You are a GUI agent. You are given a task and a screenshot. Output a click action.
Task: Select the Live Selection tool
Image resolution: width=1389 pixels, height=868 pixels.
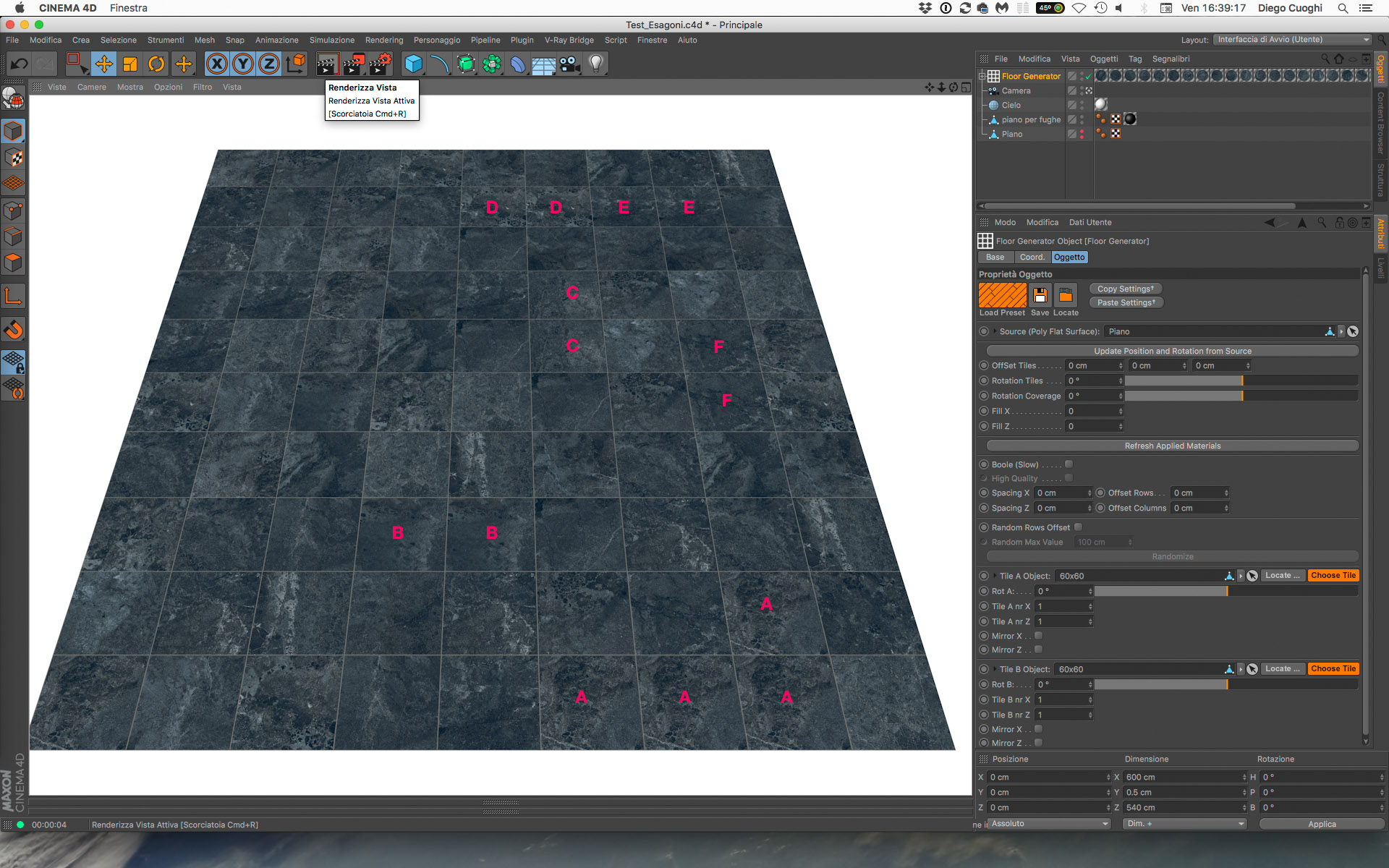[x=76, y=64]
